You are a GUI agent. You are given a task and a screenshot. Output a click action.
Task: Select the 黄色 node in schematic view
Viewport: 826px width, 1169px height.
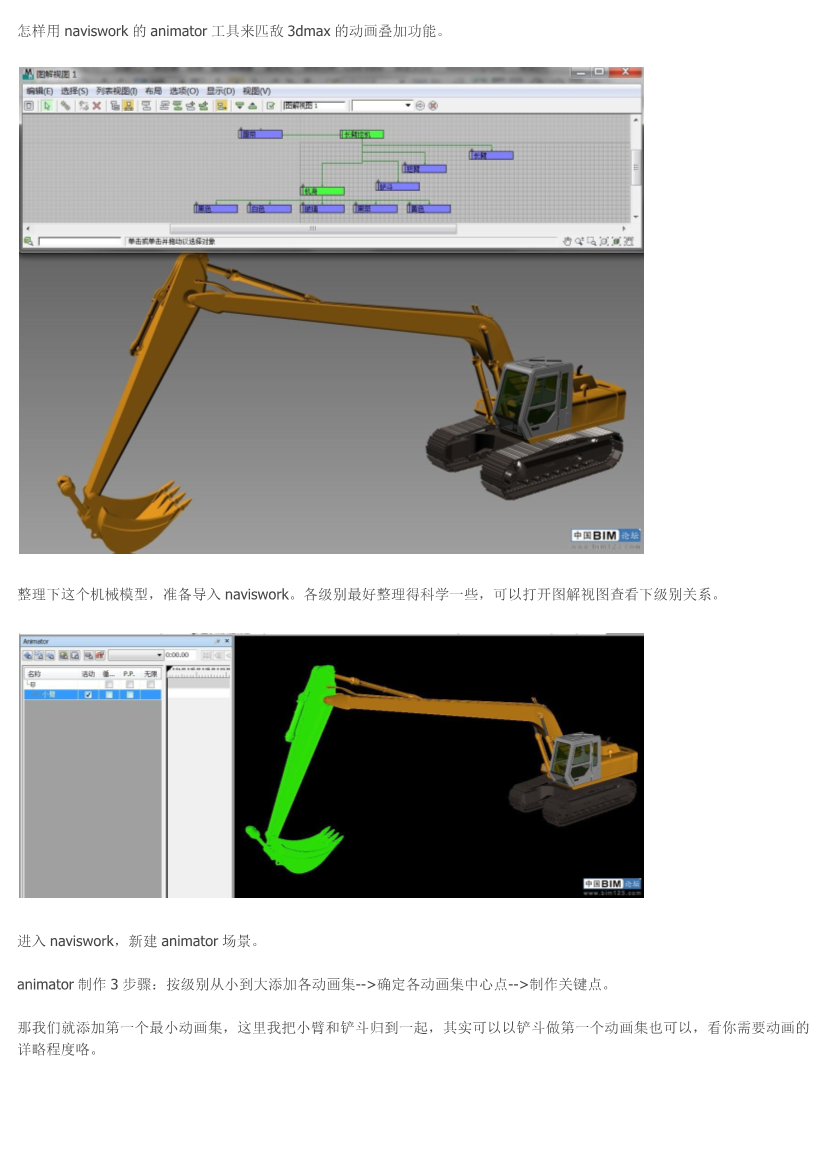pos(429,209)
